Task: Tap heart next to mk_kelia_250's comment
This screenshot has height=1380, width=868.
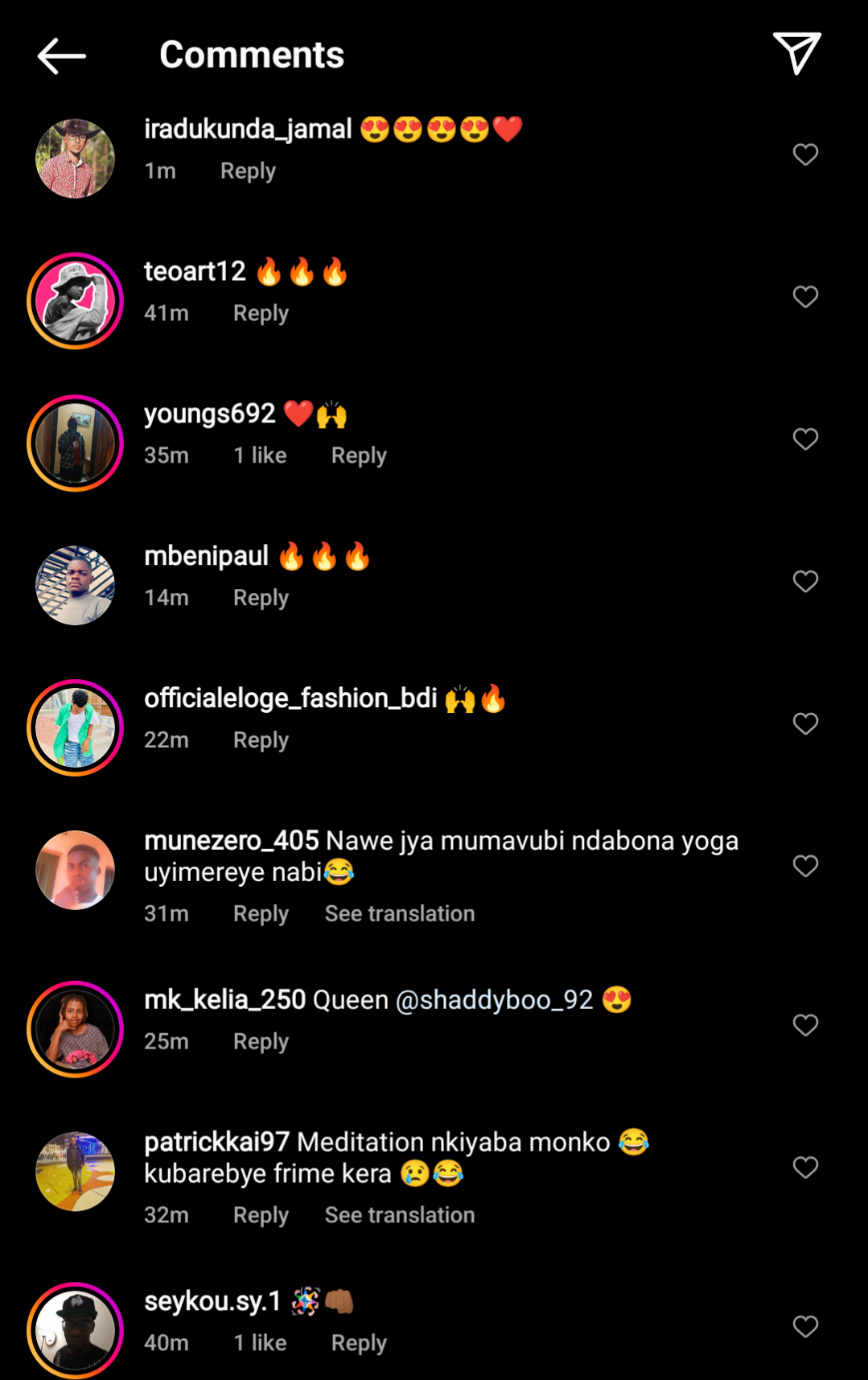Action: click(x=805, y=1025)
